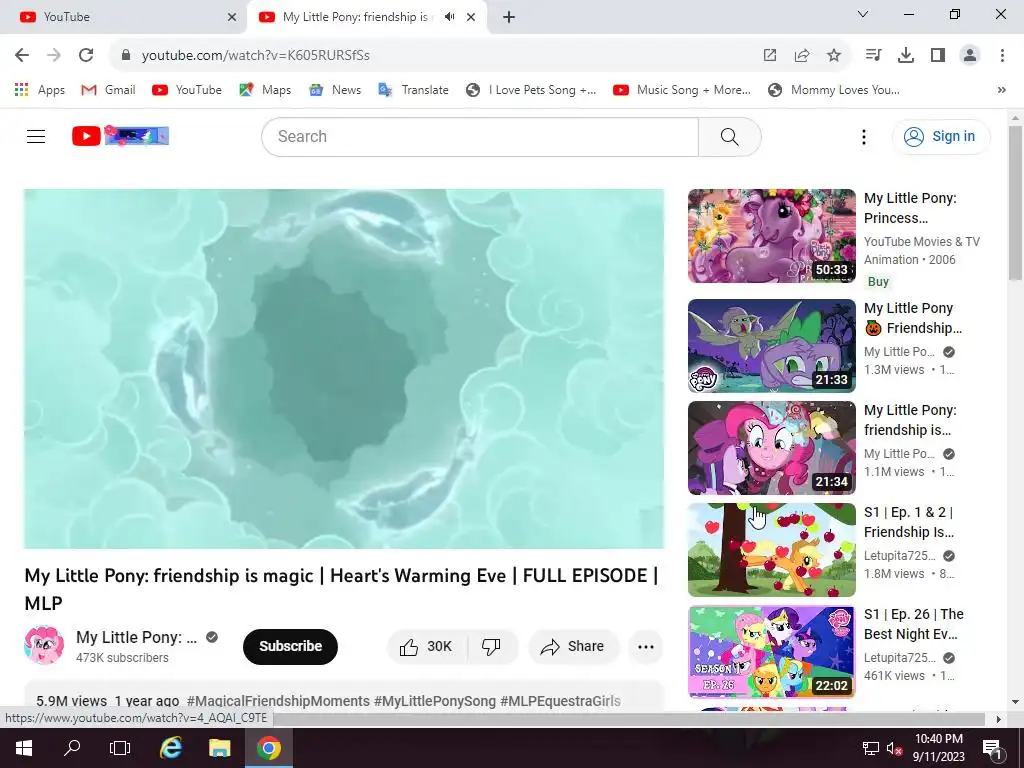The width and height of the screenshot is (1024, 768).
Task: Open I Love Pets Song bookmark
Action: pos(531,90)
